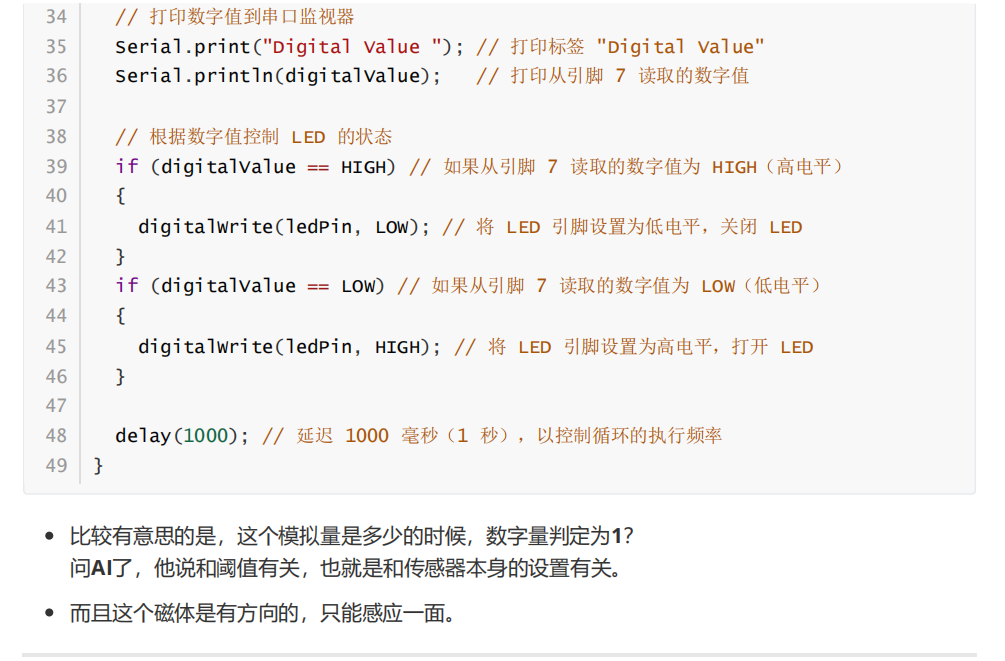Click line number 37 on the blank line
Viewport: 1005px width, 661px height.
56,106
